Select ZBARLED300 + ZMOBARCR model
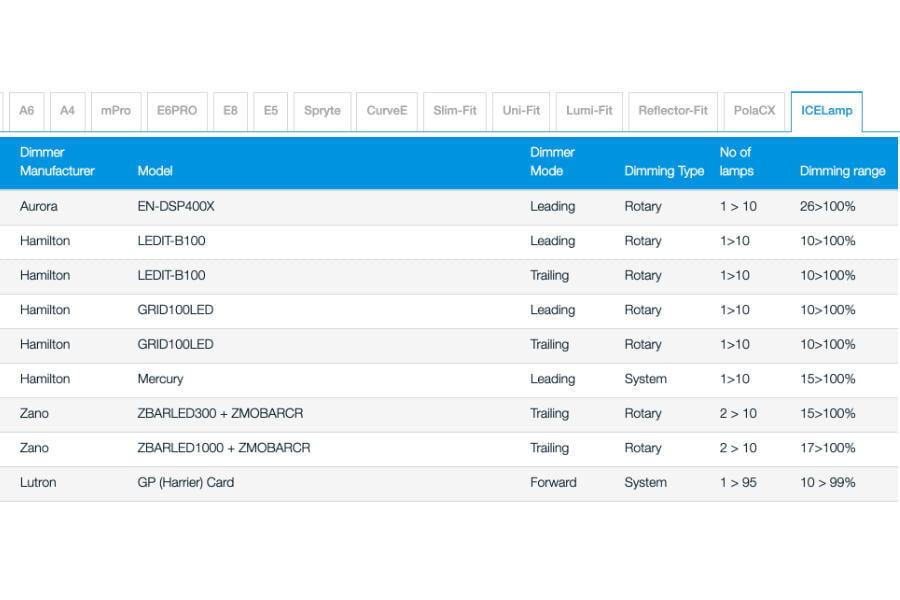 220,413
